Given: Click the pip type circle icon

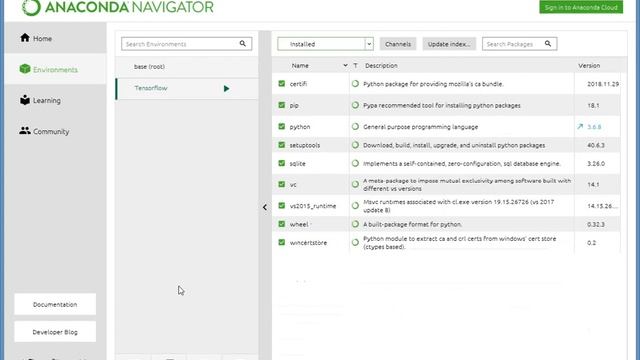Looking at the screenshot, I should (355, 105).
